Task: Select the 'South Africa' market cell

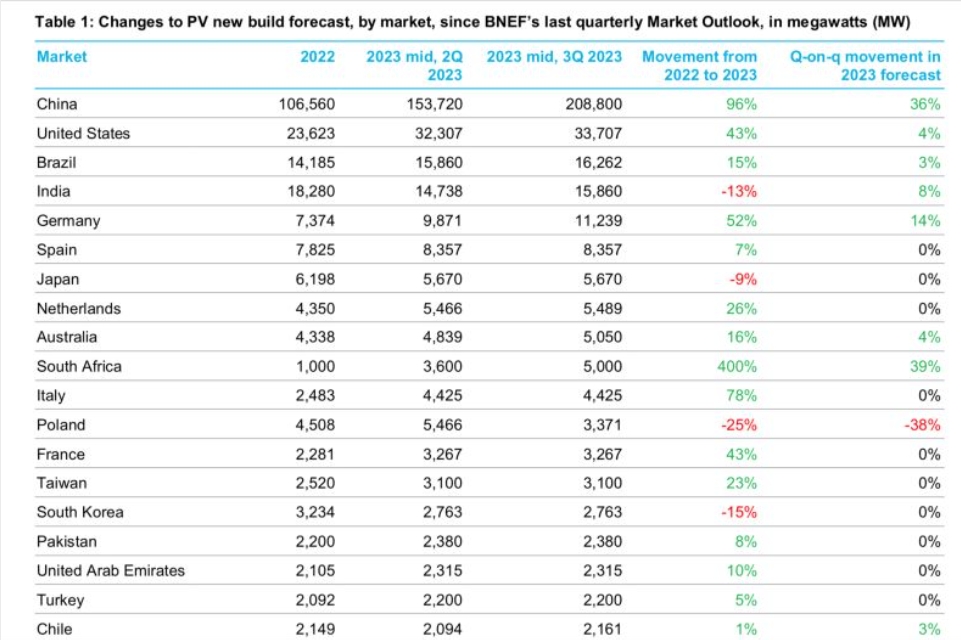Action: click(79, 367)
